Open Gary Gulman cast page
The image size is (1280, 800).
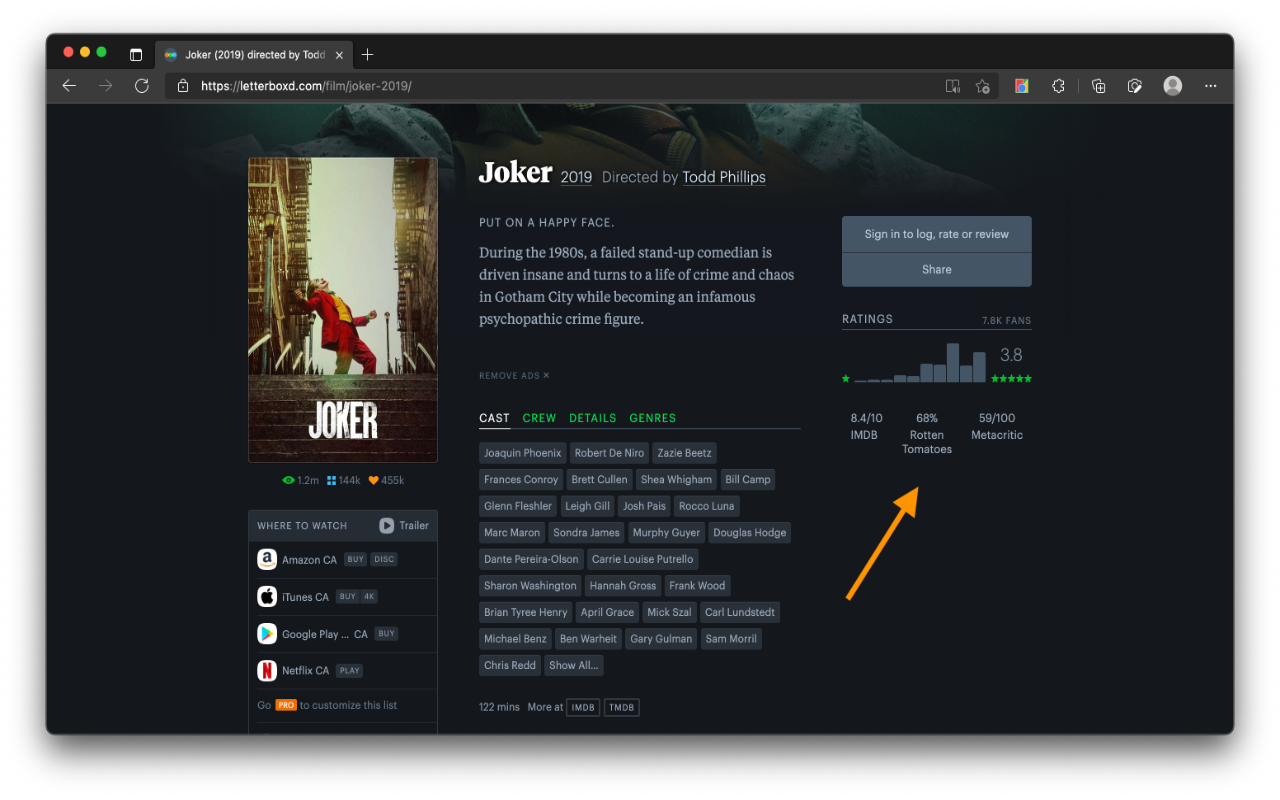tap(661, 639)
